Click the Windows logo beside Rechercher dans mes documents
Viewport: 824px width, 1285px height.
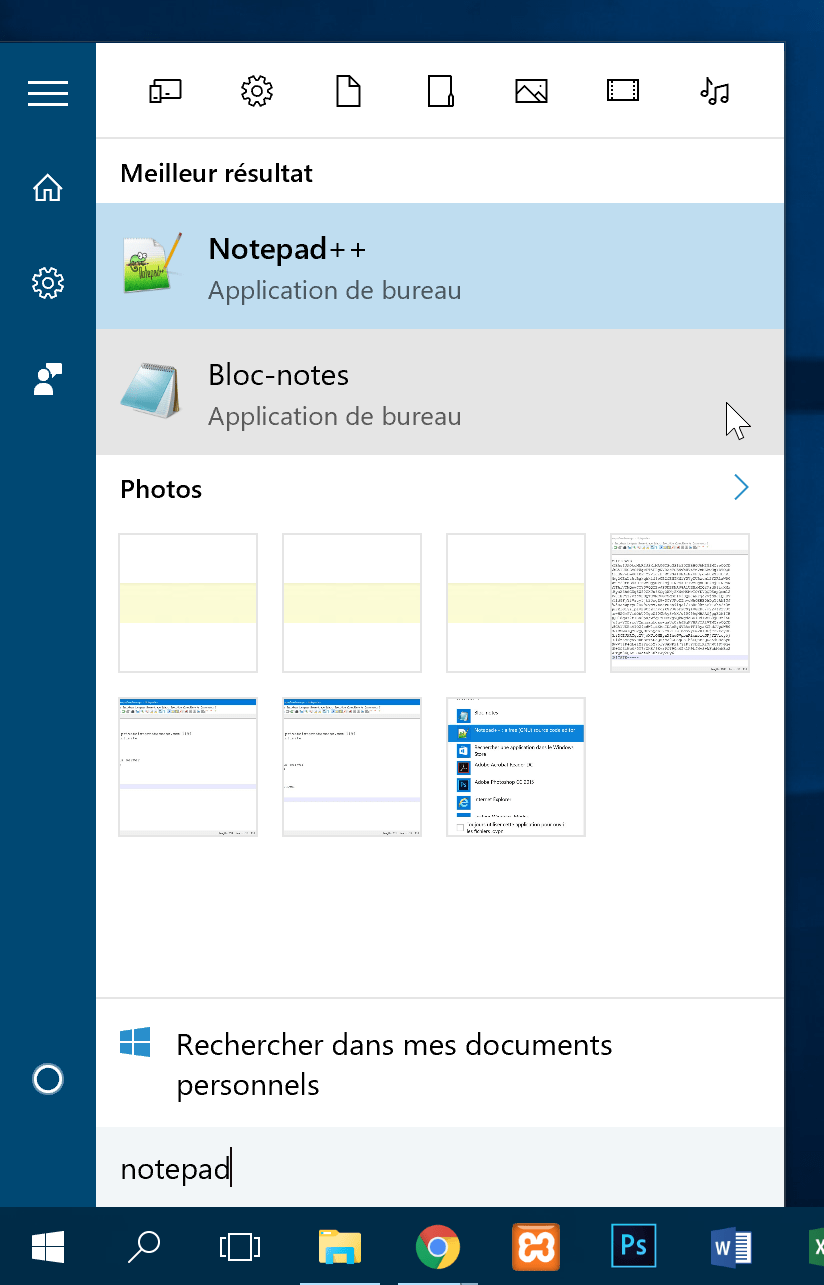pyautogui.click(x=135, y=1042)
